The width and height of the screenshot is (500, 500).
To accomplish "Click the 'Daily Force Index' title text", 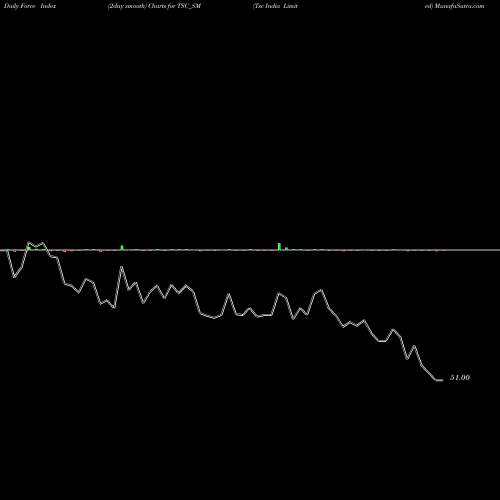I will click(x=30, y=6).
